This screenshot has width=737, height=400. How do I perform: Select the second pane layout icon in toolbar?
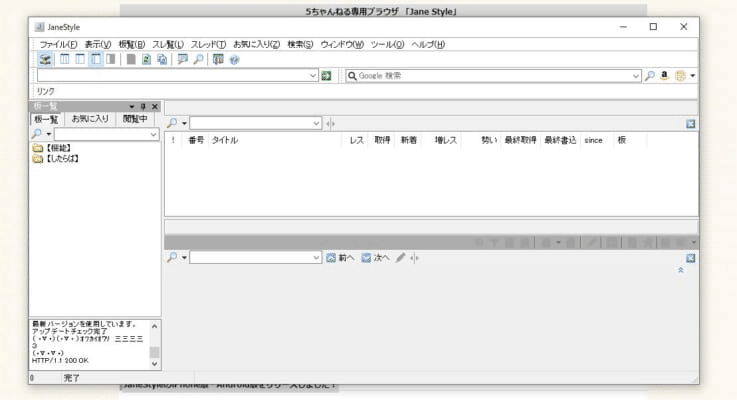80,59
